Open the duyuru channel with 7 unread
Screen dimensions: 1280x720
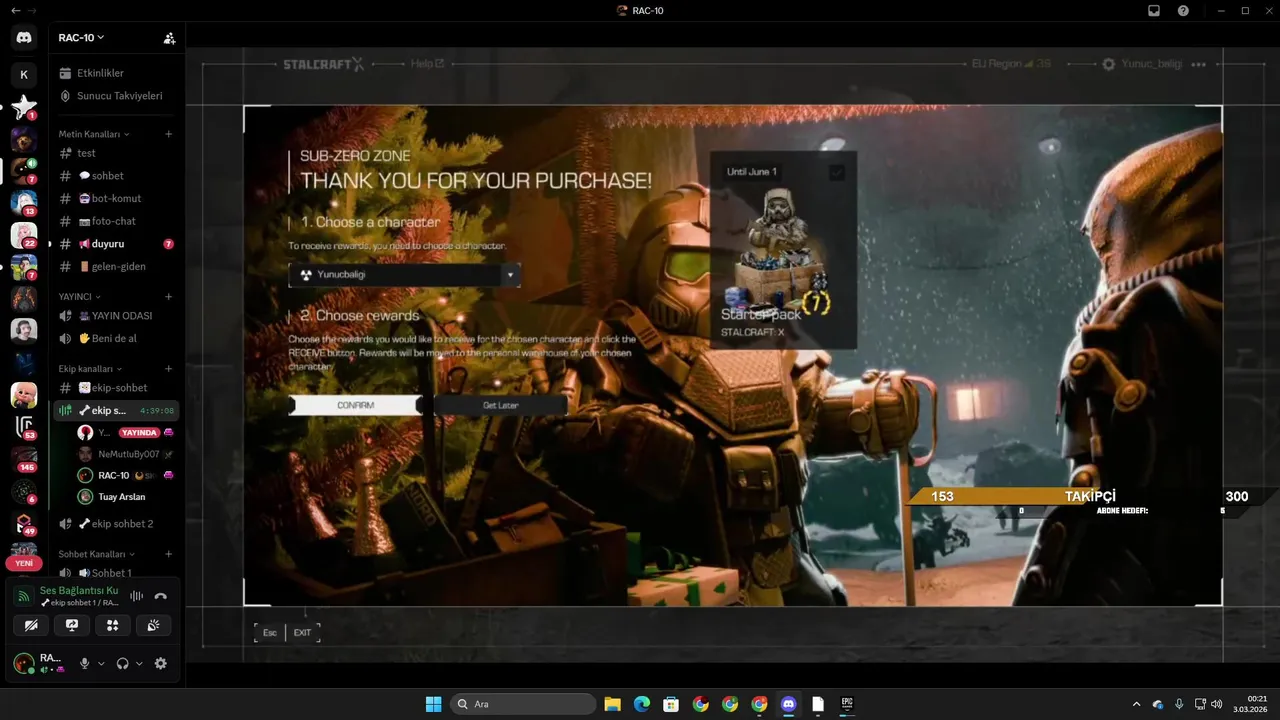[117, 244]
